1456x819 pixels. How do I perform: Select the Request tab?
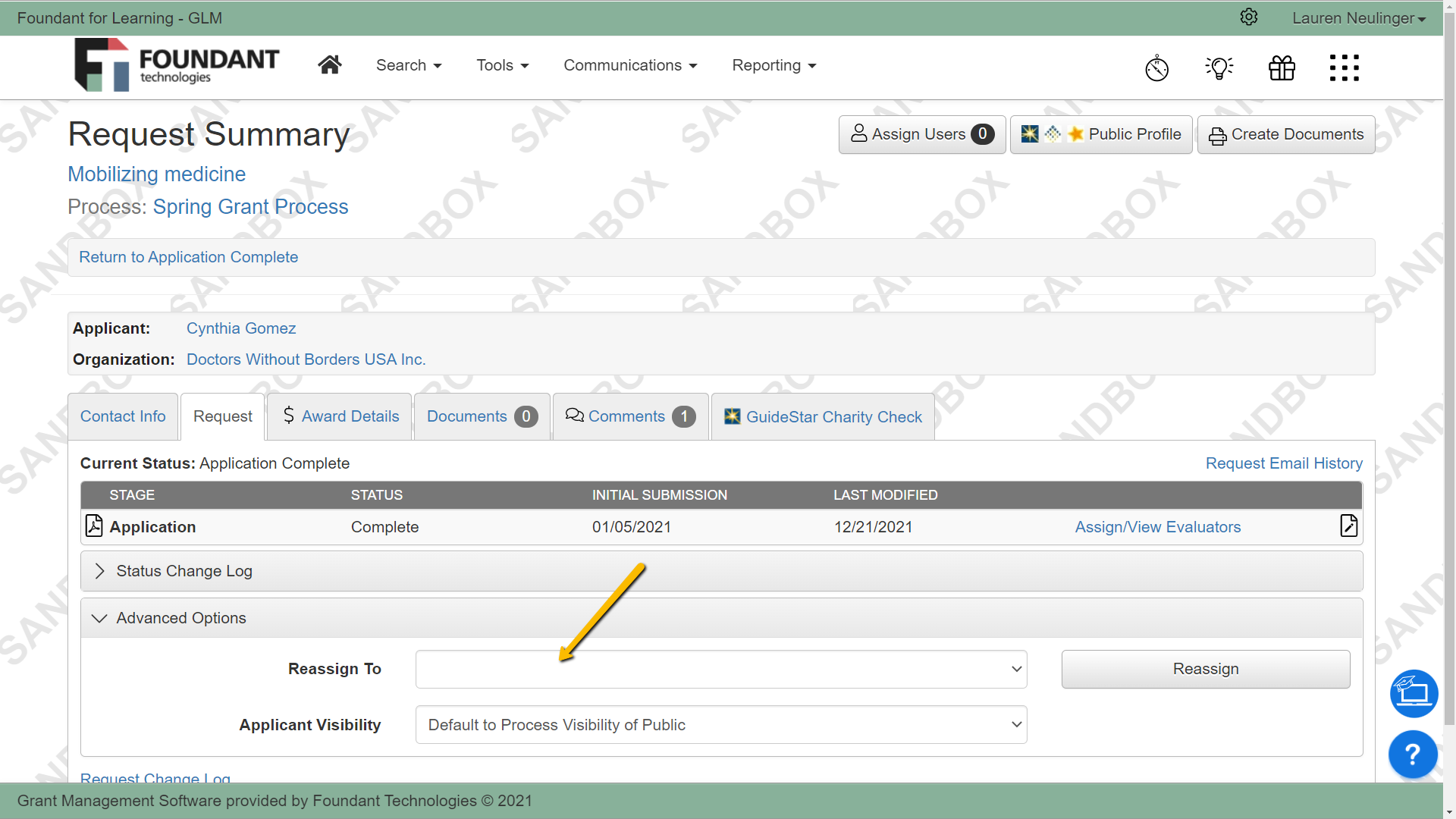tap(222, 416)
